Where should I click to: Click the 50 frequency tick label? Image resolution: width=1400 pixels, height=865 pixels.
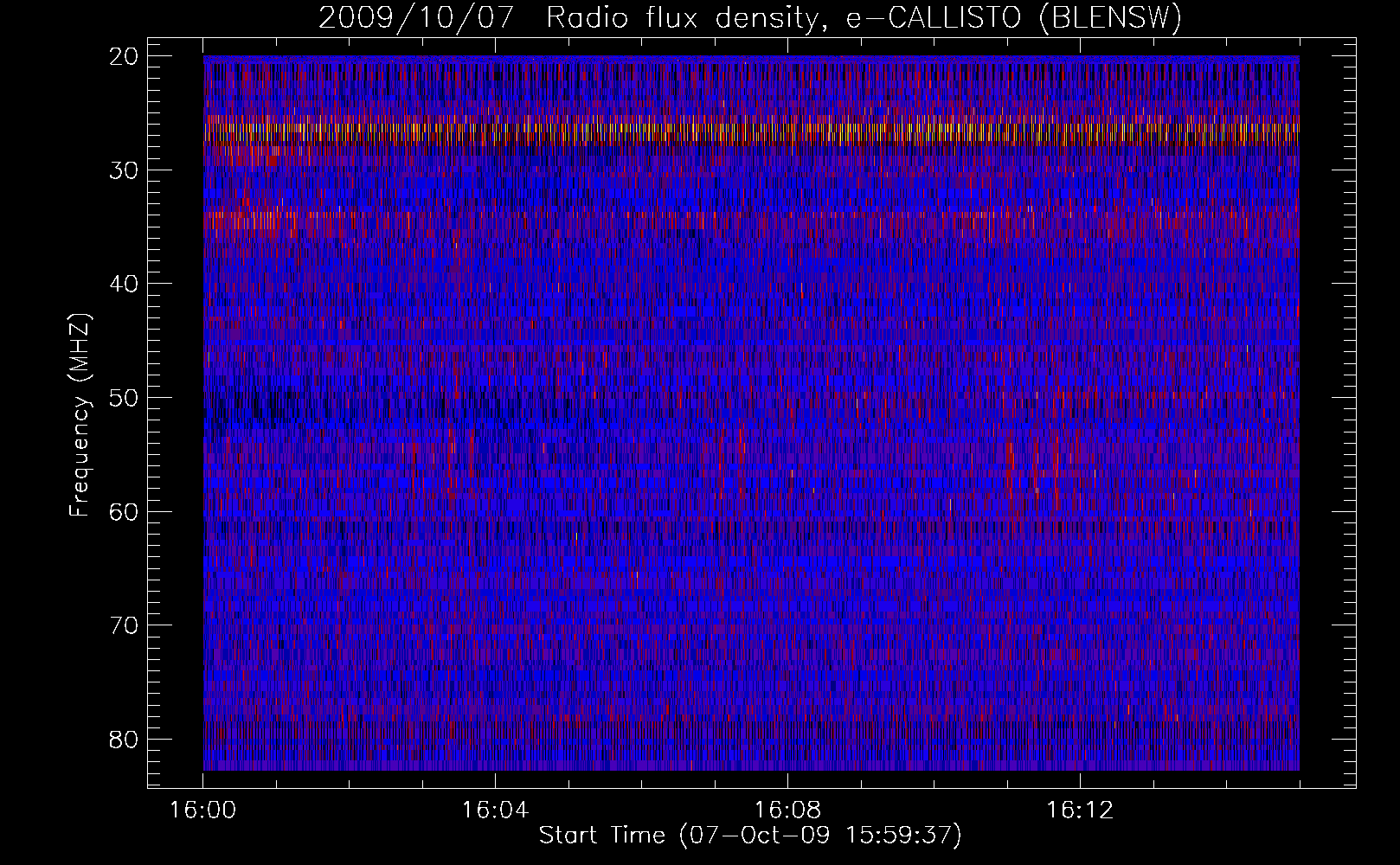point(125,398)
